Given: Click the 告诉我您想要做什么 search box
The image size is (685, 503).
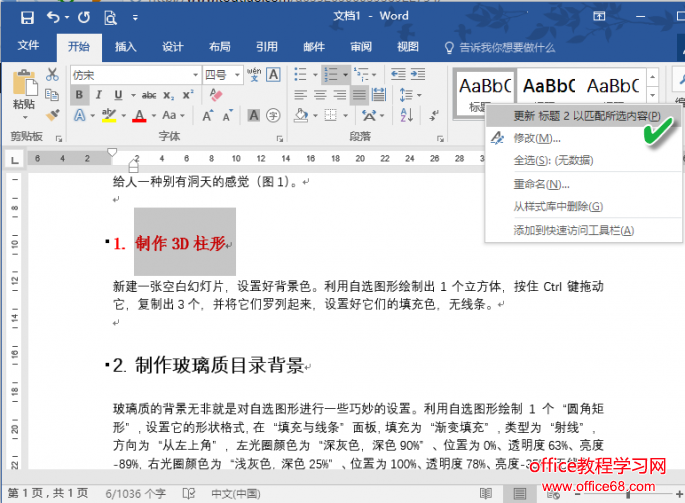Looking at the screenshot, I should [505, 46].
